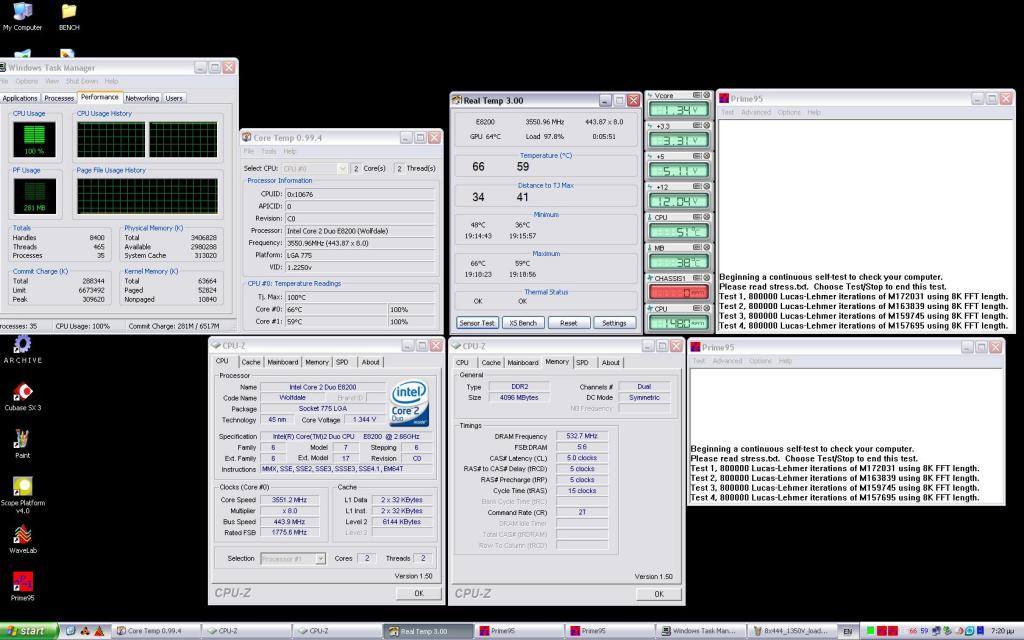Switch to the Processes tab in Task Manager
The image size is (1024, 640).
[x=59, y=98]
